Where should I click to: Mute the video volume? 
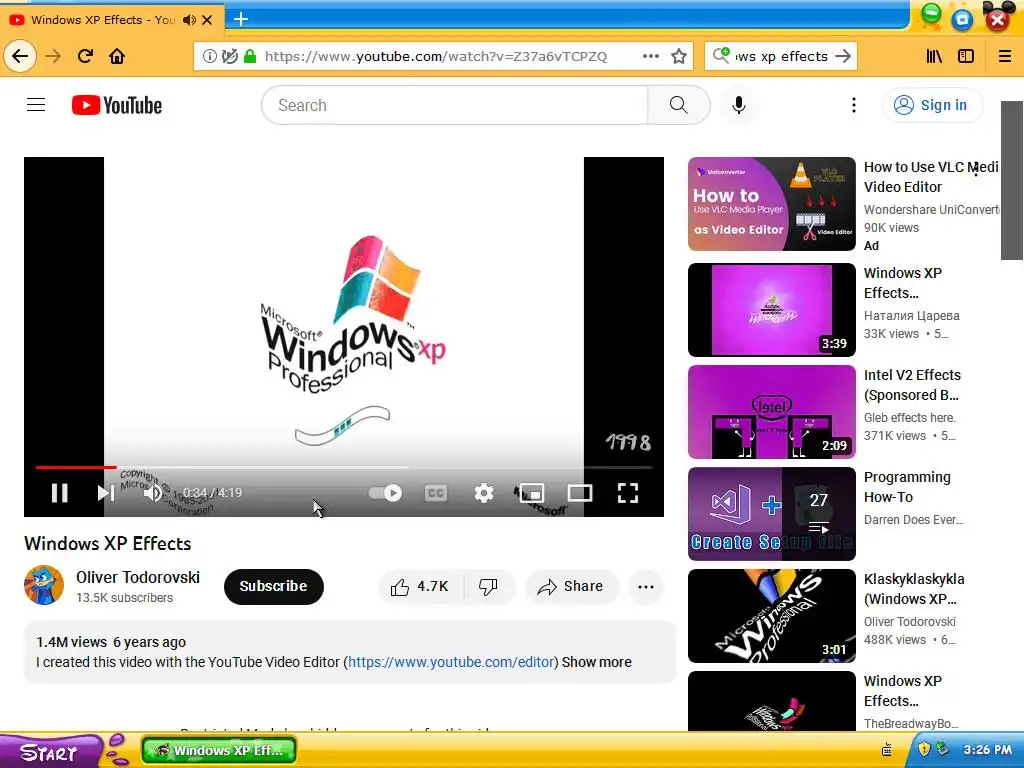click(x=153, y=492)
